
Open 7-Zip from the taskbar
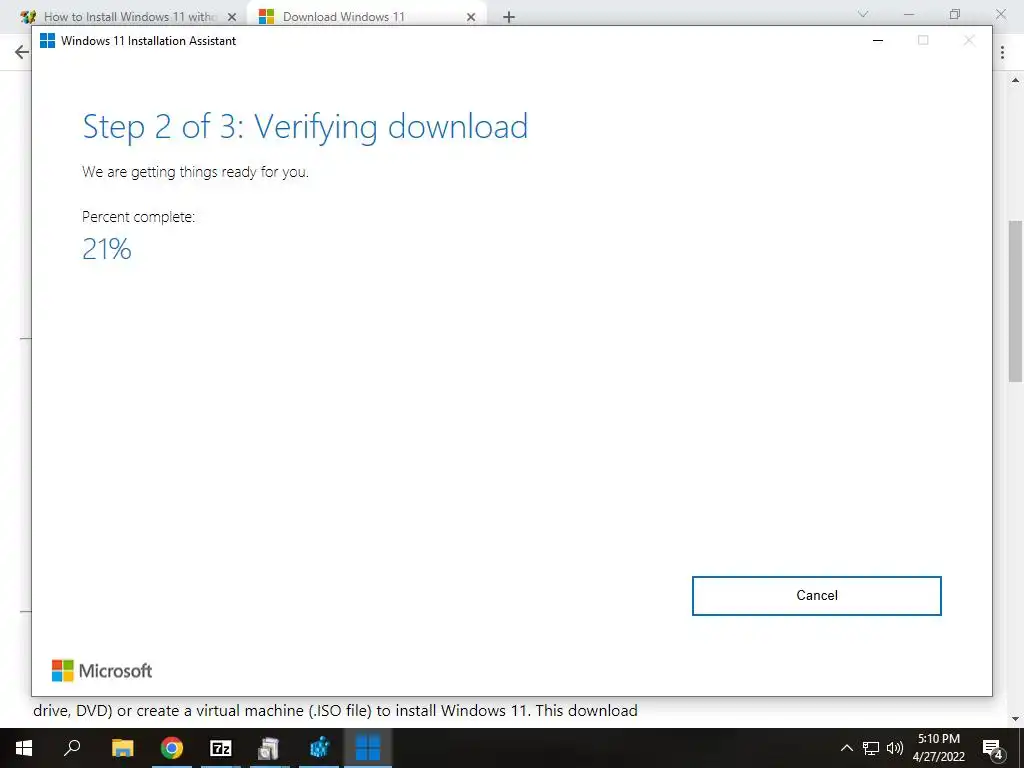pos(221,748)
